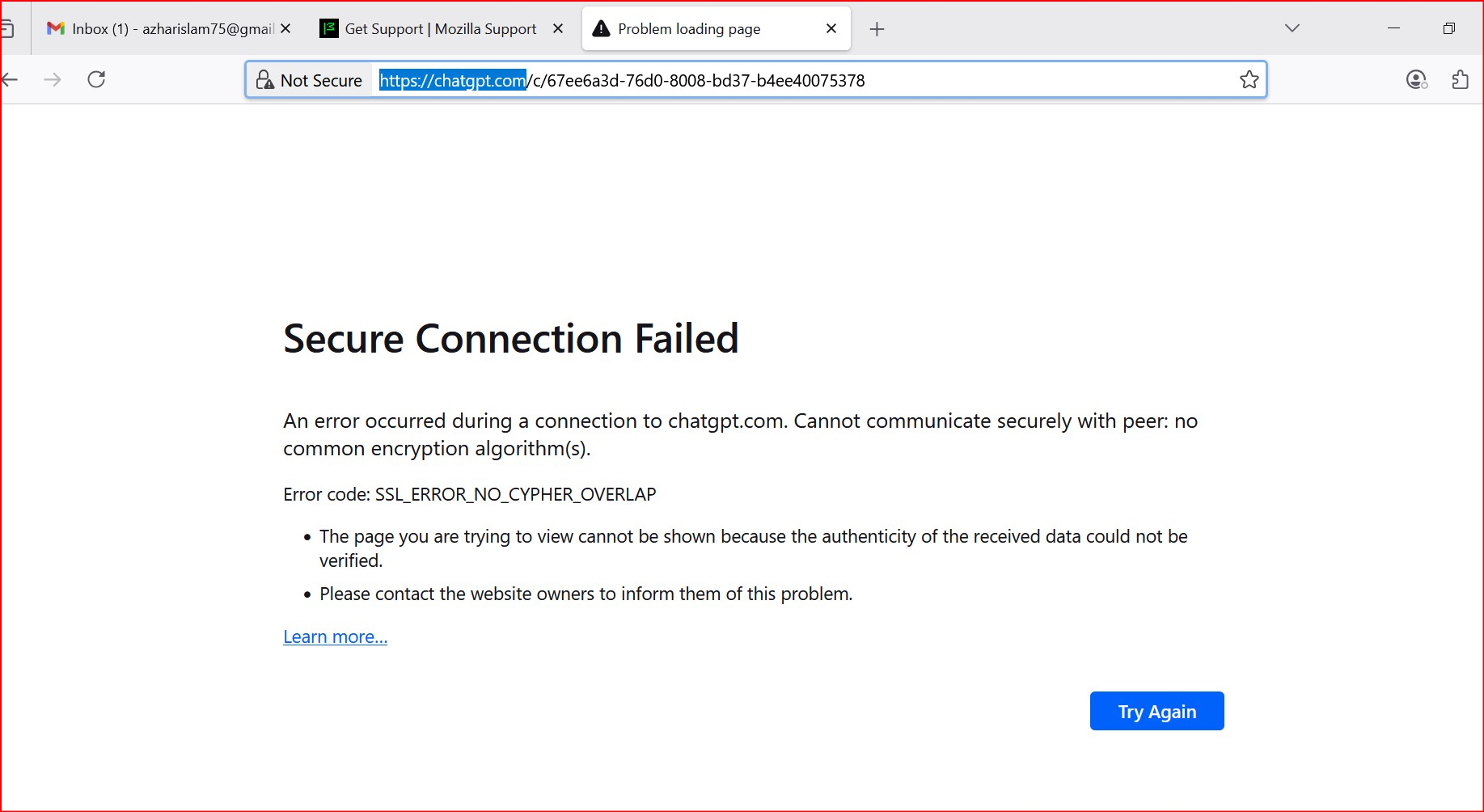This screenshot has height=812, width=1484.
Task: Close the Problem loading page tab
Action: [x=831, y=28]
